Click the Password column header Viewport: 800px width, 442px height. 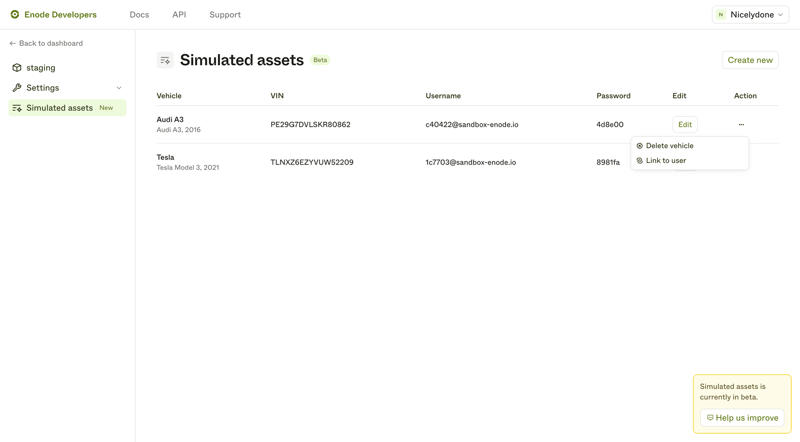tap(613, 96)
